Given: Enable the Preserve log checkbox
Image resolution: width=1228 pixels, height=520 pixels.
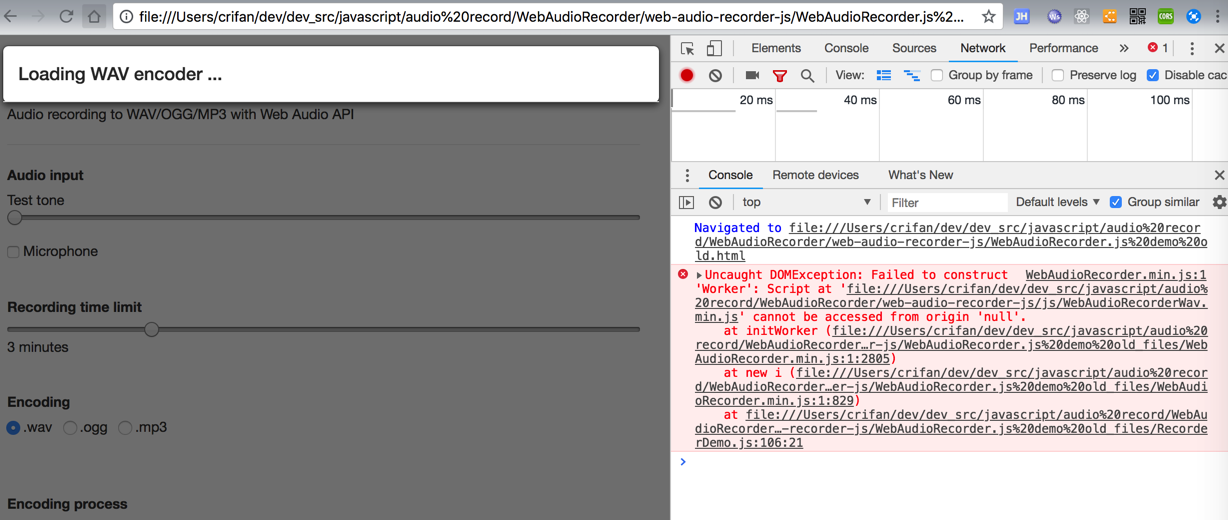Looking at the screenshot, I should (x=1058, y=76).
